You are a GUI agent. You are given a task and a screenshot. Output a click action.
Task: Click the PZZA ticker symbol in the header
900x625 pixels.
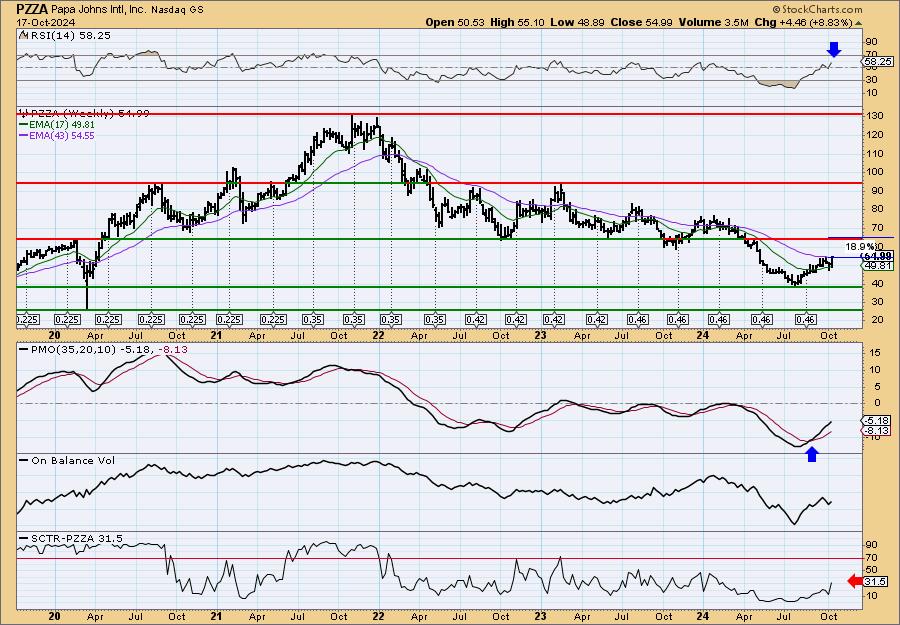[x=30, y=9]
